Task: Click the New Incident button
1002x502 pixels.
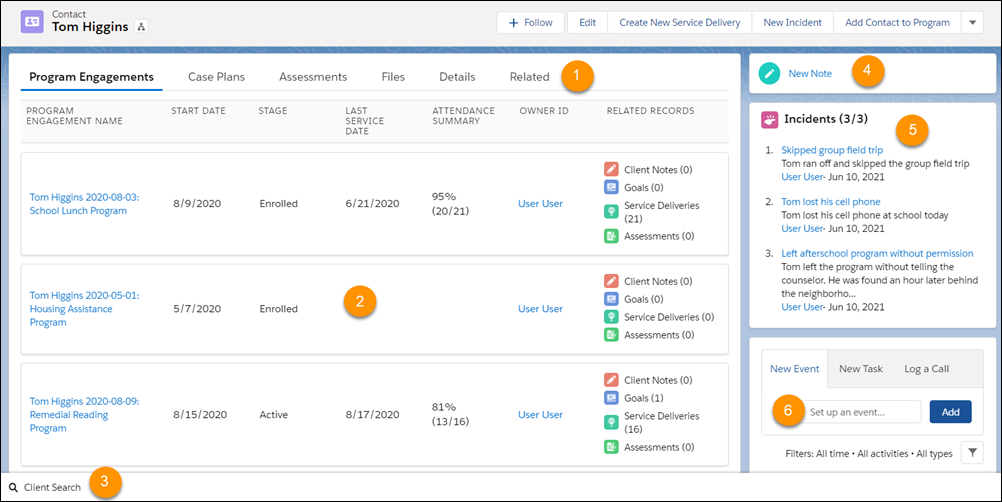Action: click(792, 22)
